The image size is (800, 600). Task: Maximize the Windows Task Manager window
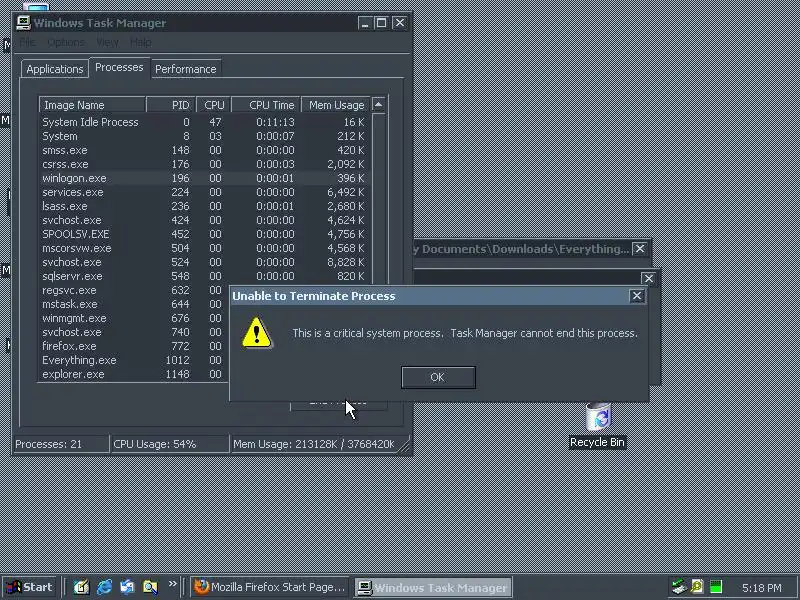click(381, 23)
